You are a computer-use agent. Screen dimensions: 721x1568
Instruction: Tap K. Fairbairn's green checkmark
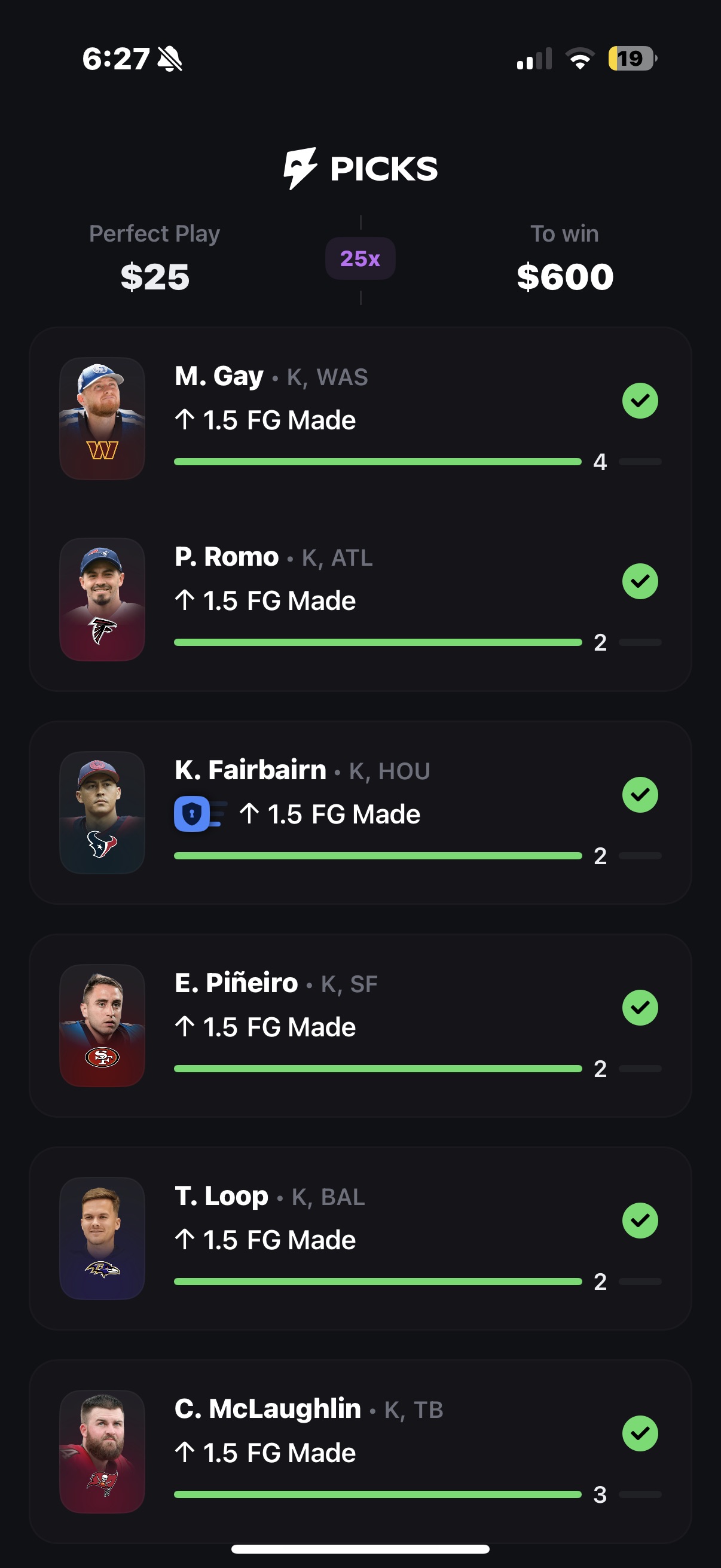pos(640,794)
